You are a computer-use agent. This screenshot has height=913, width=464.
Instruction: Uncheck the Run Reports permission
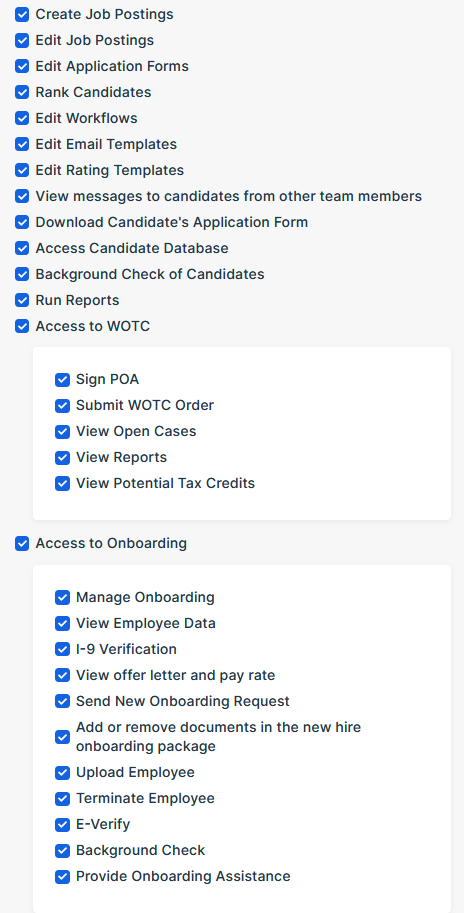point(22,300)
